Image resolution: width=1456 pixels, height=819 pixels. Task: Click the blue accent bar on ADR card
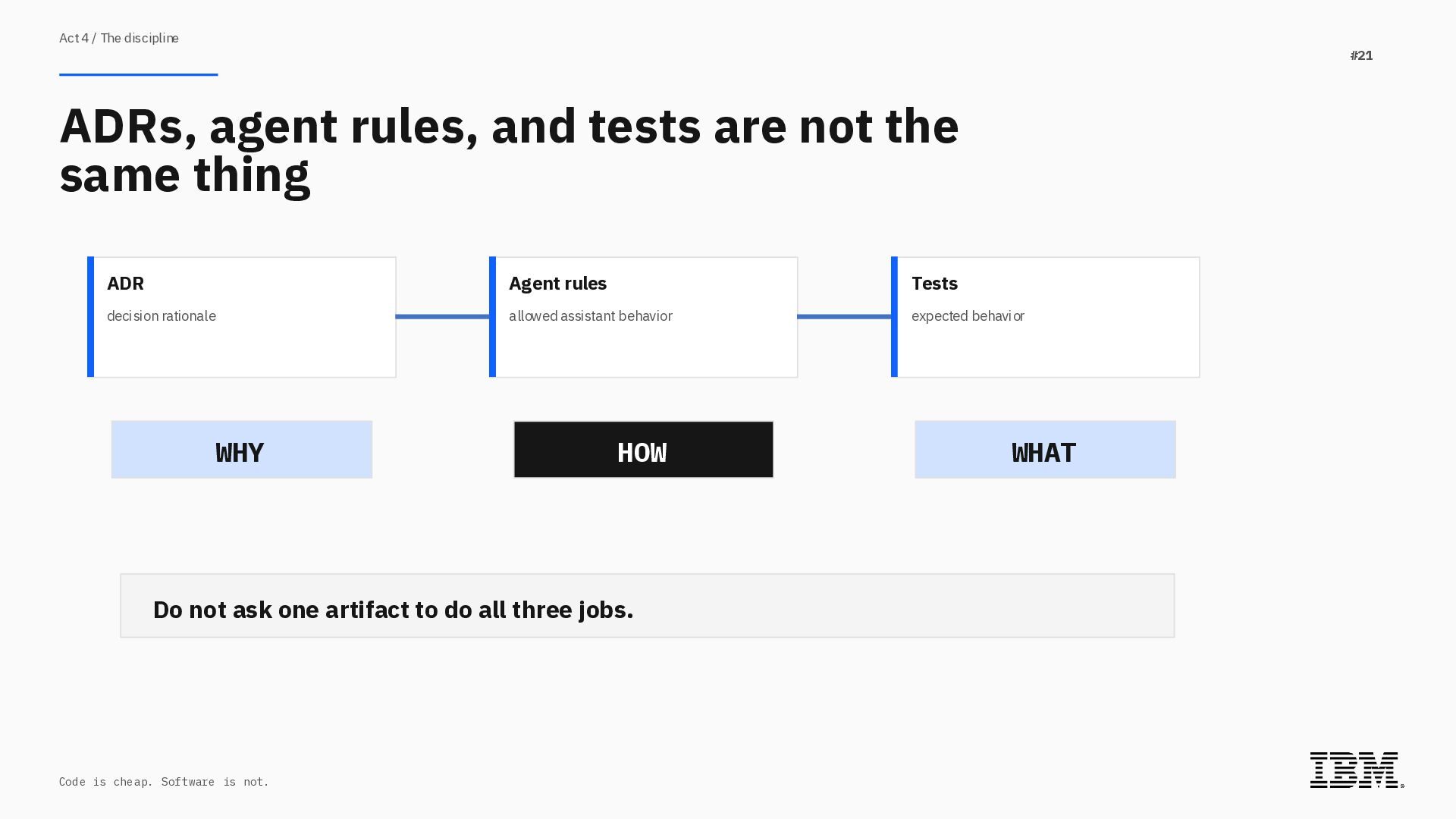click(90, 317)
